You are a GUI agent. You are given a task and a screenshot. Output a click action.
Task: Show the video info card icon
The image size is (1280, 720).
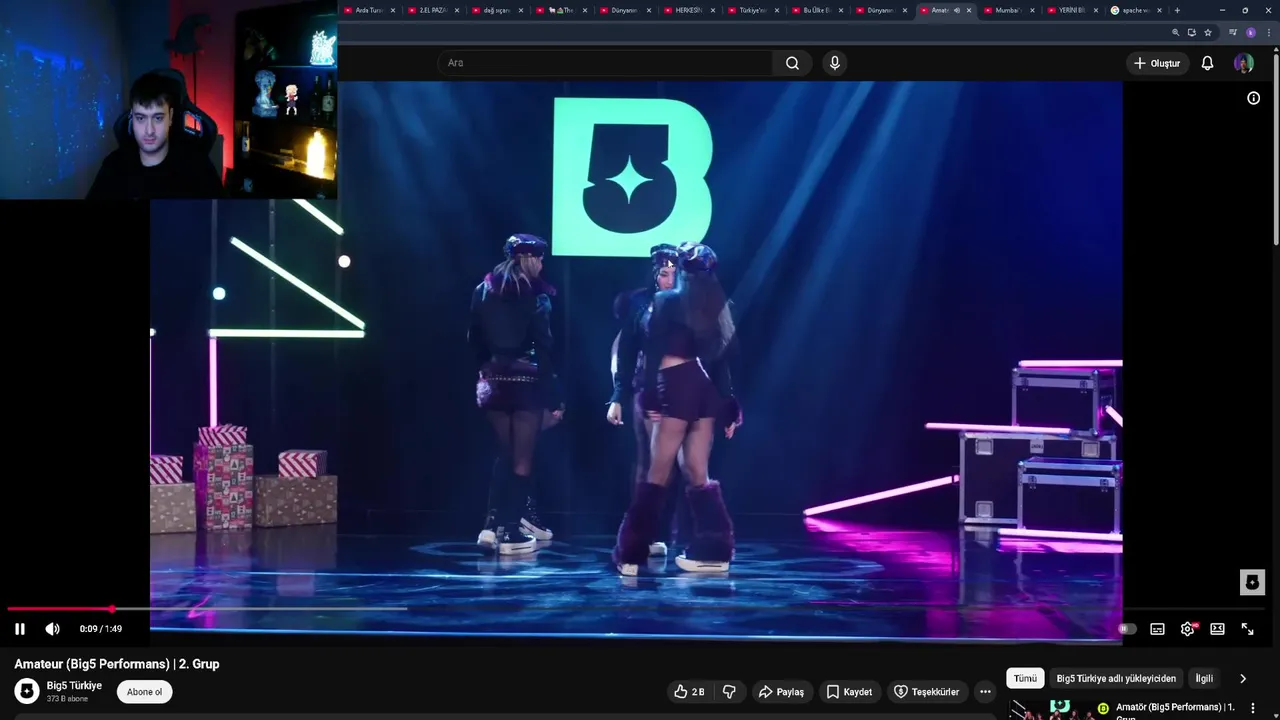1253,98
